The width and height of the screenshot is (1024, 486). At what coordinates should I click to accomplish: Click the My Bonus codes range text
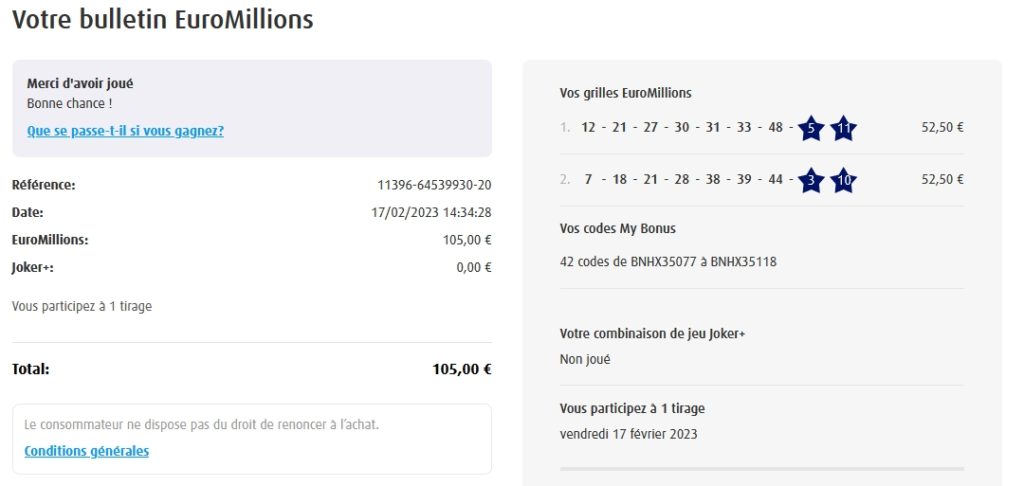point(668,262)
